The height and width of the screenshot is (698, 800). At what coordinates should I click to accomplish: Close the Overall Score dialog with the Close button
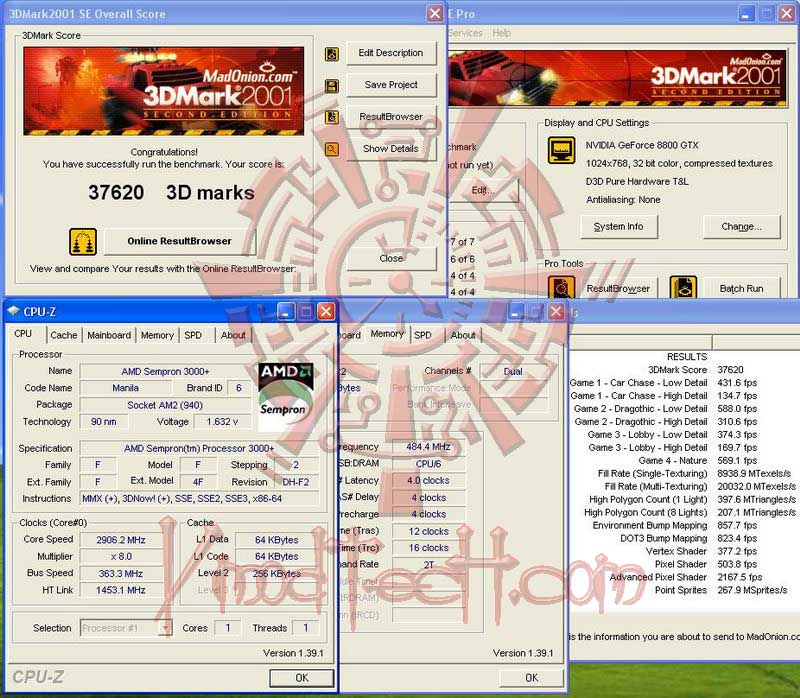[391, 259]
